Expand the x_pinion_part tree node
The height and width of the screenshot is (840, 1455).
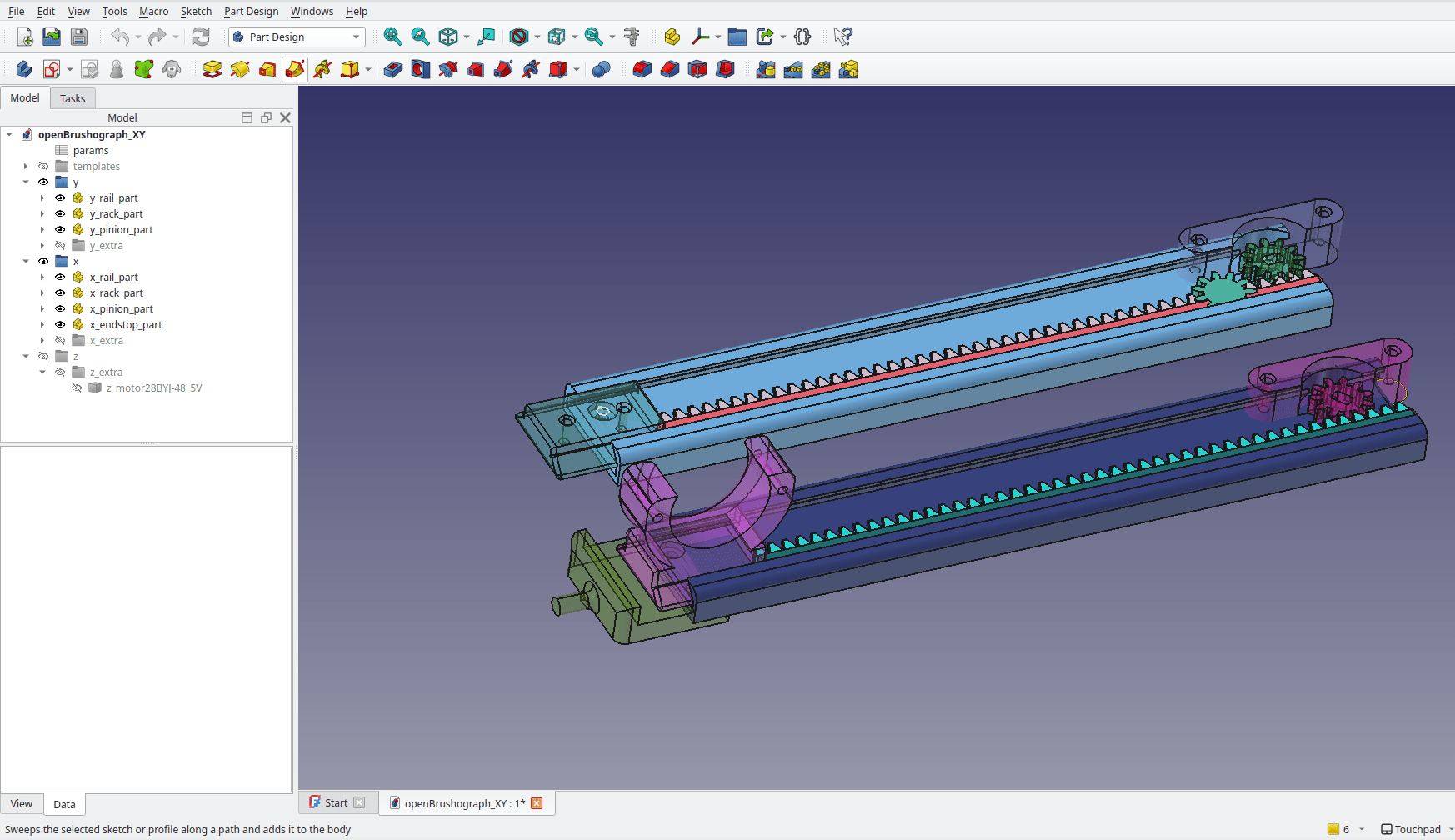(42, 309)
